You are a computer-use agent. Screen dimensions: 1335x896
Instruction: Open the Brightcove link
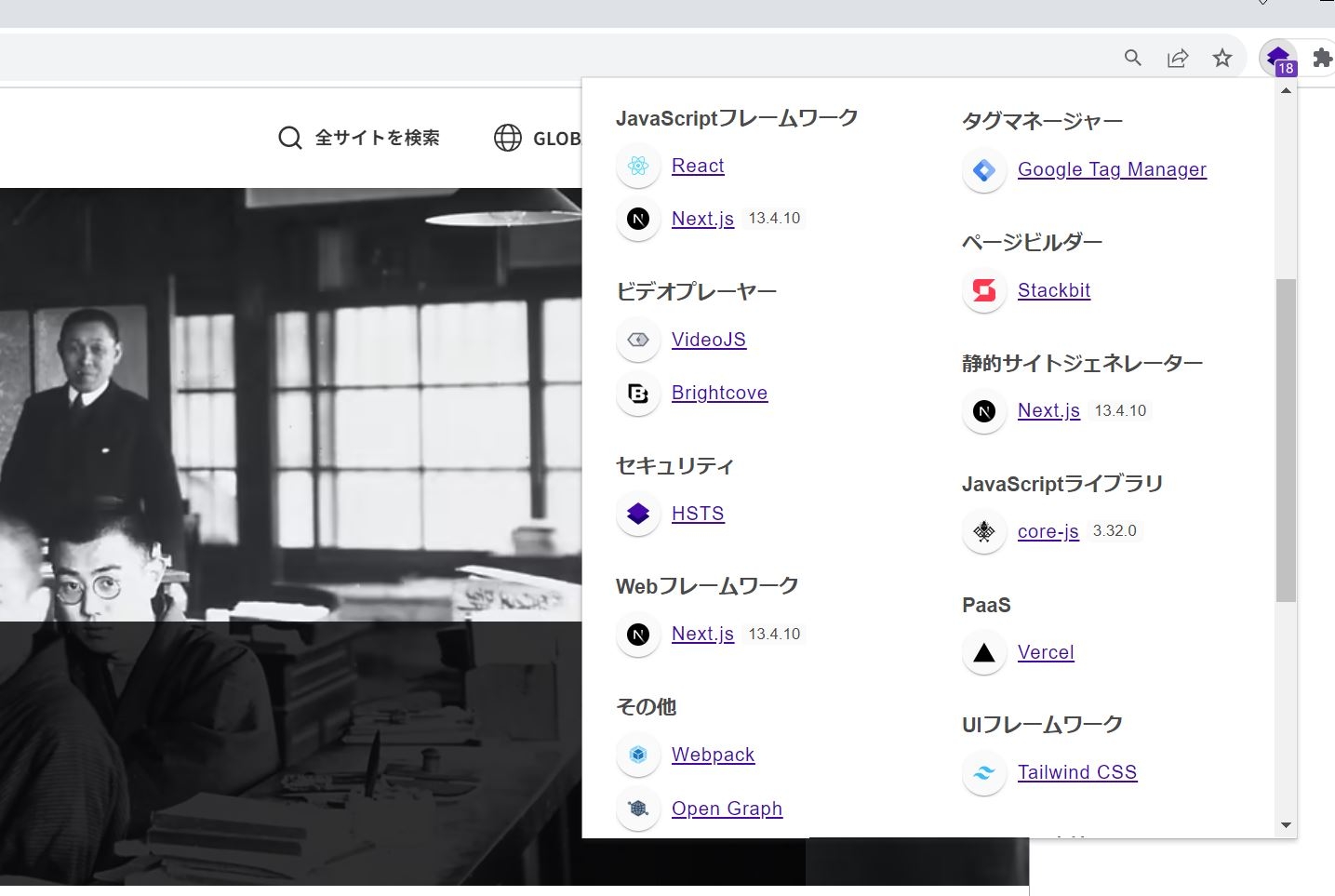pyautogui.click(x=719, y=393)
